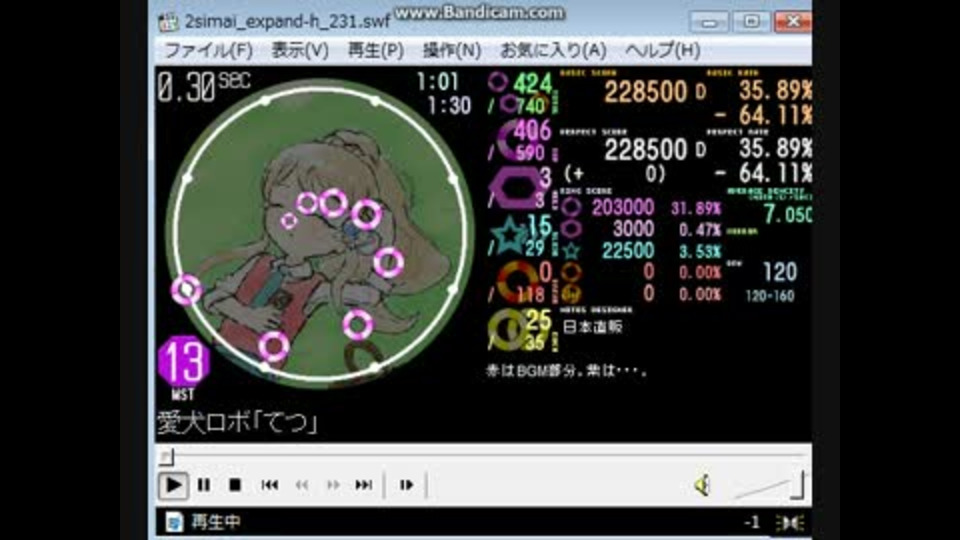The image size is (960, 540).
Task: Open the ファイル(F) menu
Action: click(208, 50)
